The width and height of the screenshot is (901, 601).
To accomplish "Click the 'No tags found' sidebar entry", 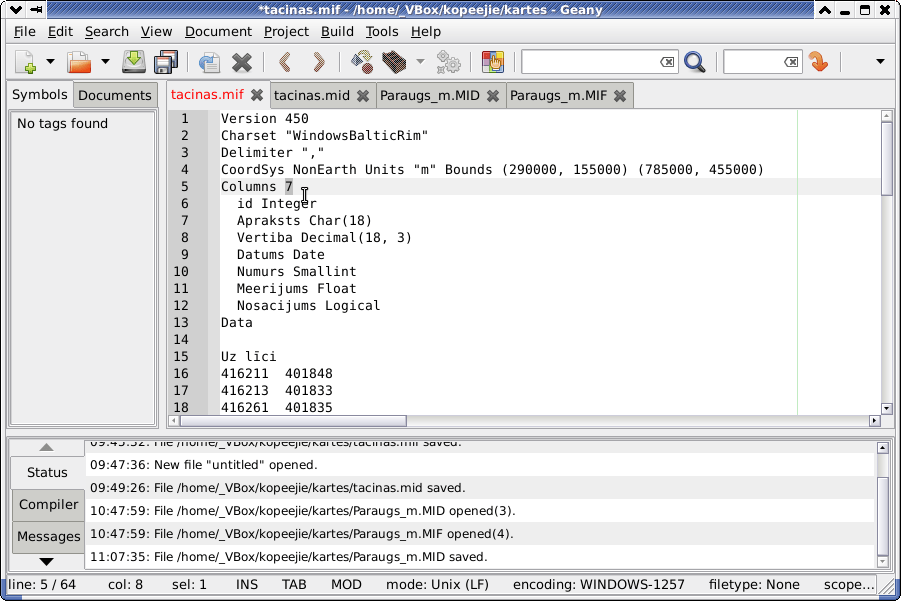I will click(63, 124).
